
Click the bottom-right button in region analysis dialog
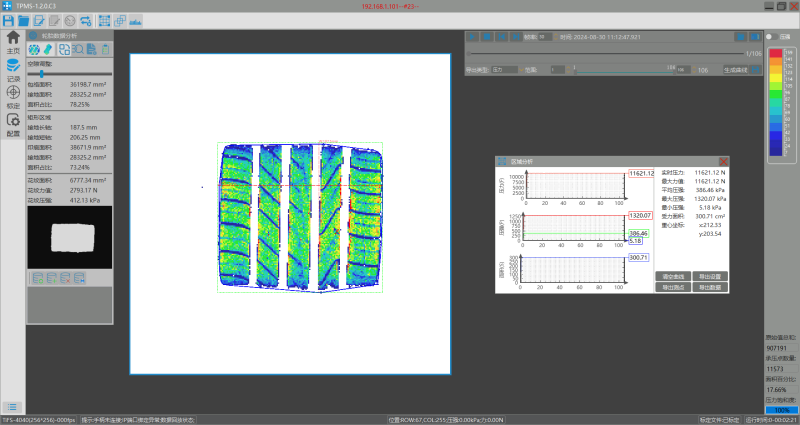coord(710,287)
